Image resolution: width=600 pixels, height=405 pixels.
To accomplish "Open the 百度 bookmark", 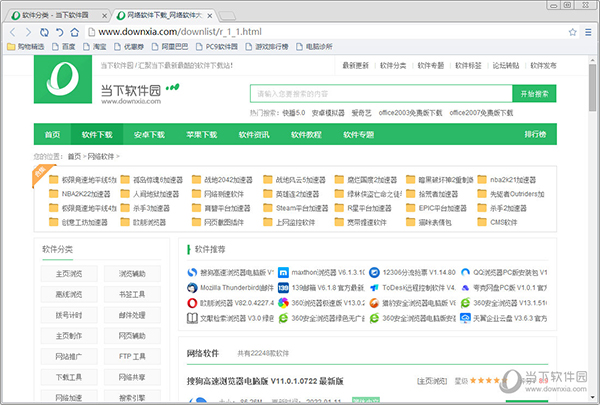I will click(x=64, y=47).
